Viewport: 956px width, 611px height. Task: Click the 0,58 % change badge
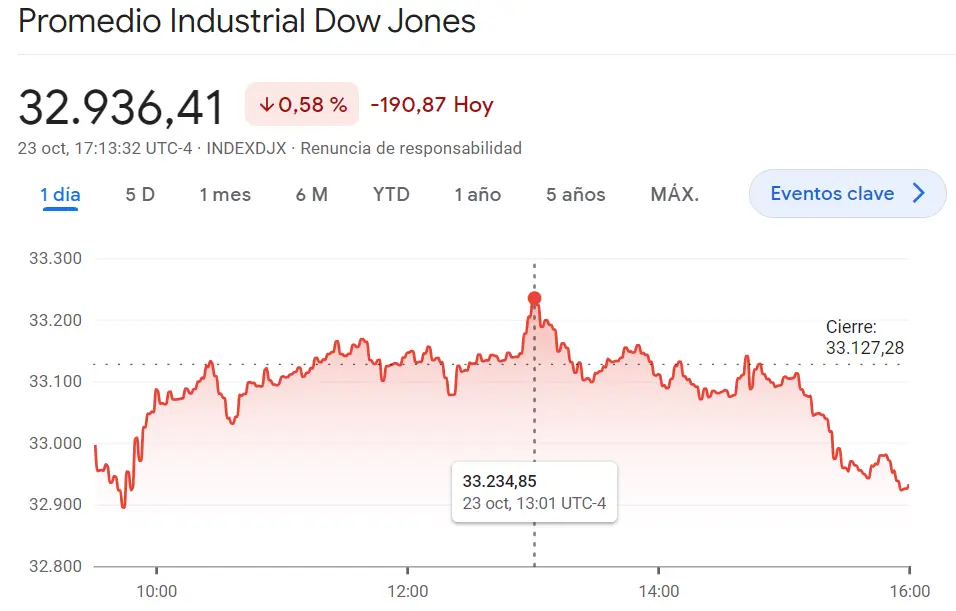301,104
